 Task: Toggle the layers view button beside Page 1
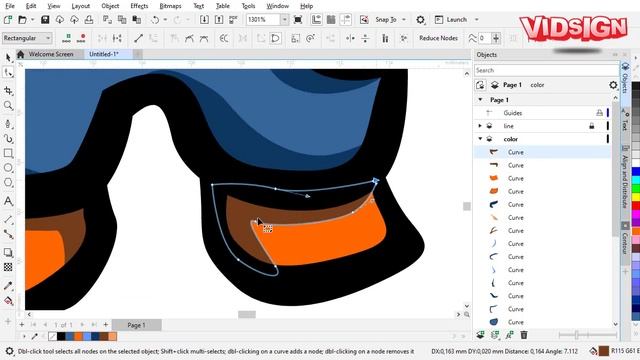tap(495, 85)
